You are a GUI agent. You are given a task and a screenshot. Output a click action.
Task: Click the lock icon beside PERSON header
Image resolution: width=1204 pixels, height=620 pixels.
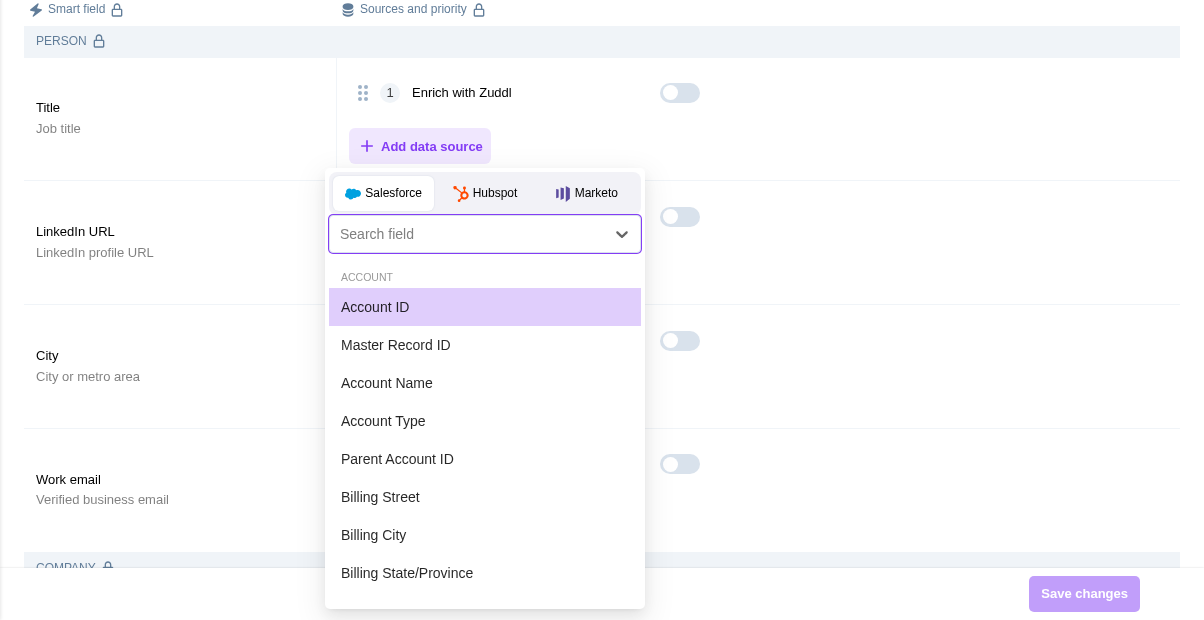(x=99, y=41)
